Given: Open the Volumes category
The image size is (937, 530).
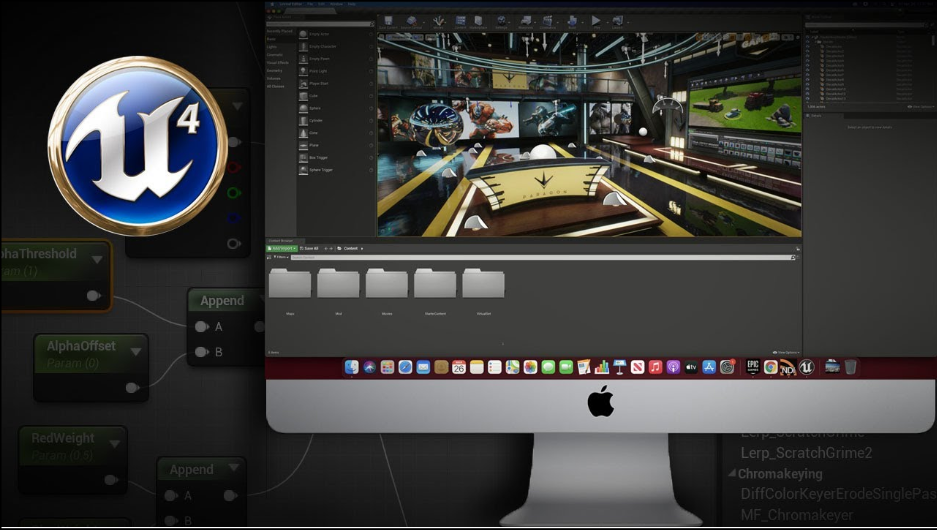Looking at the screenshot, I should [x=274, y=78].
